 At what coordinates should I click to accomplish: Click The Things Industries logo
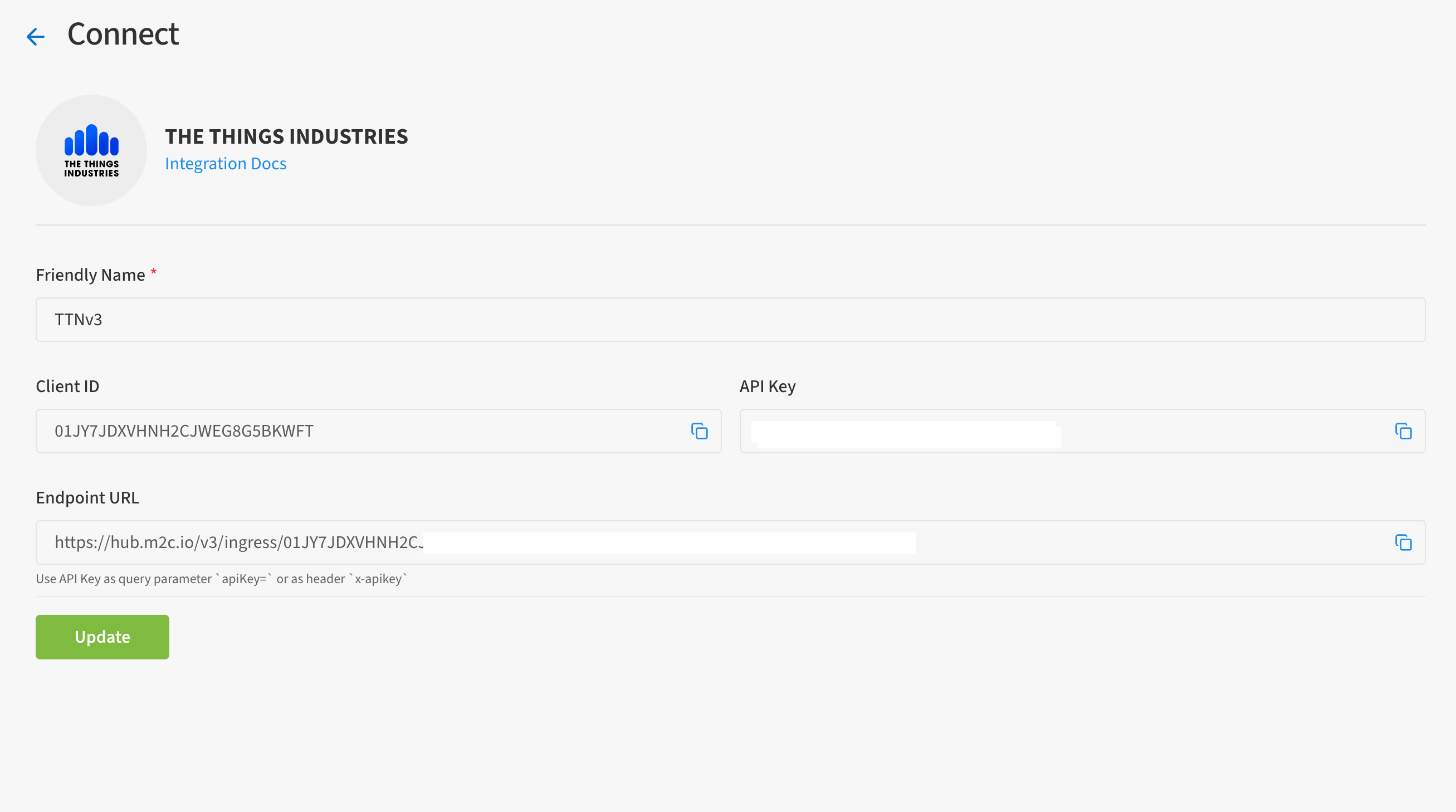click(x=91, y=150)
